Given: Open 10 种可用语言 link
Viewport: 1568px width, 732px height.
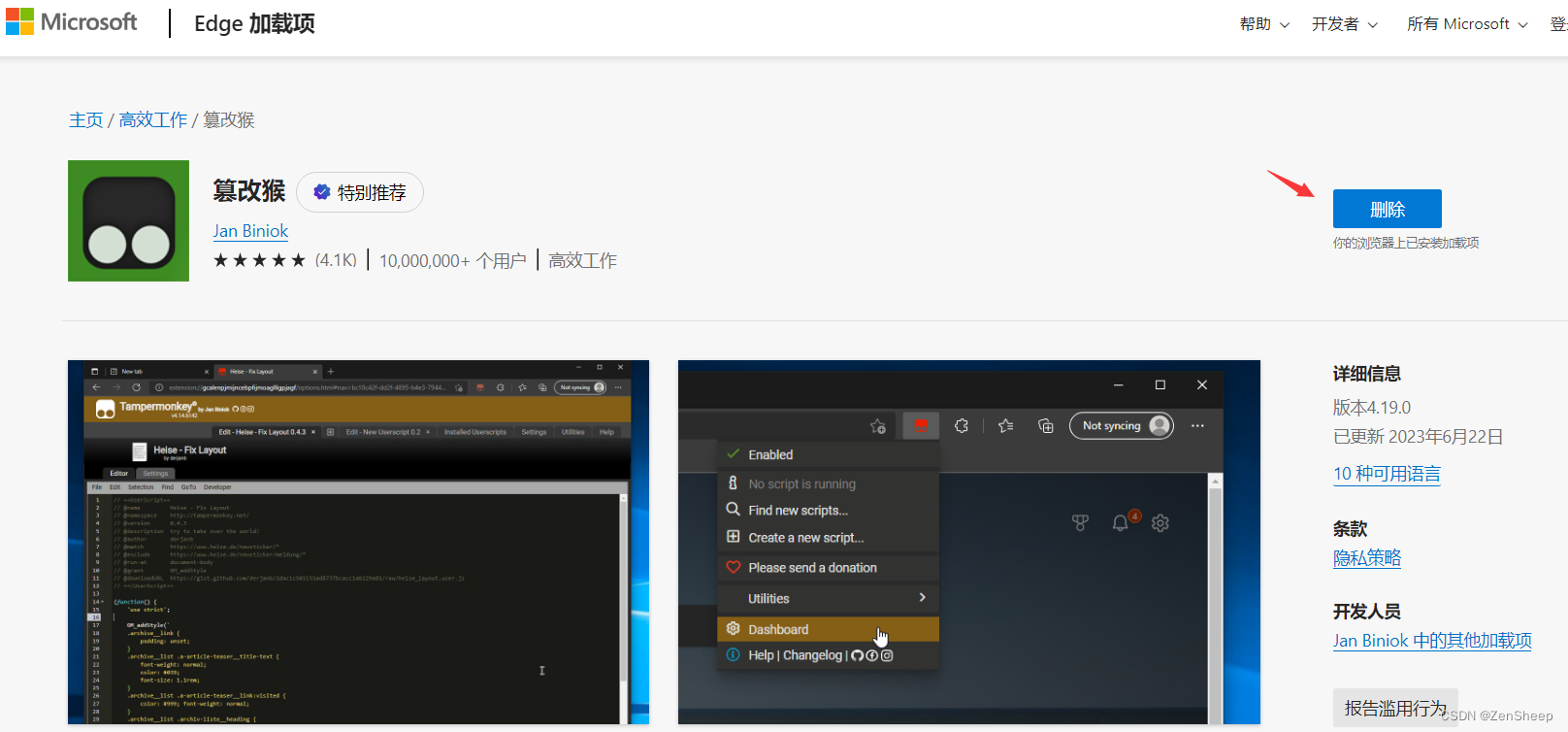Looking at the screenshot, I should [1387, 474].
